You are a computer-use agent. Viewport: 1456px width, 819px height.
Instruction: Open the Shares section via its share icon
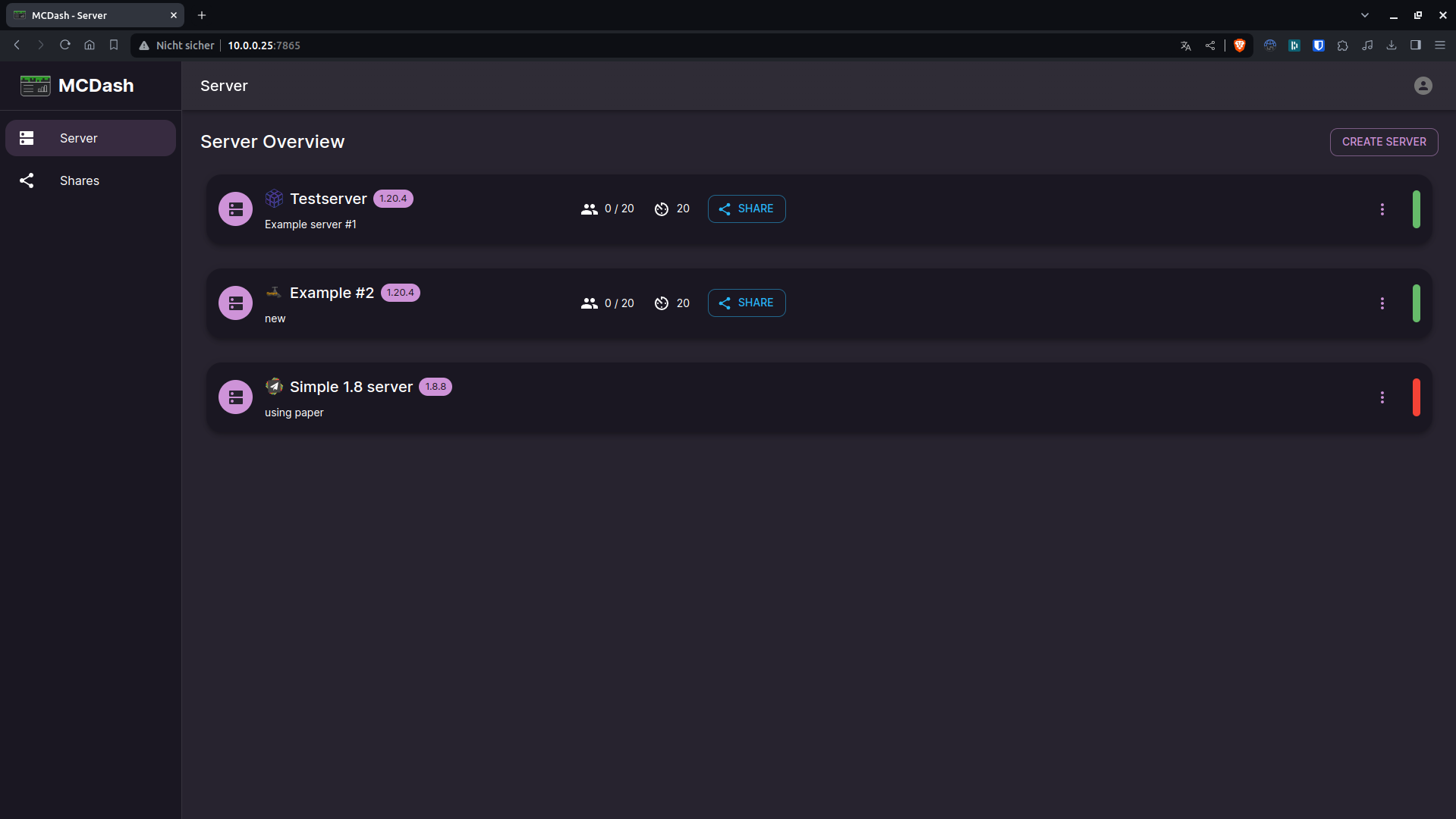27,180
